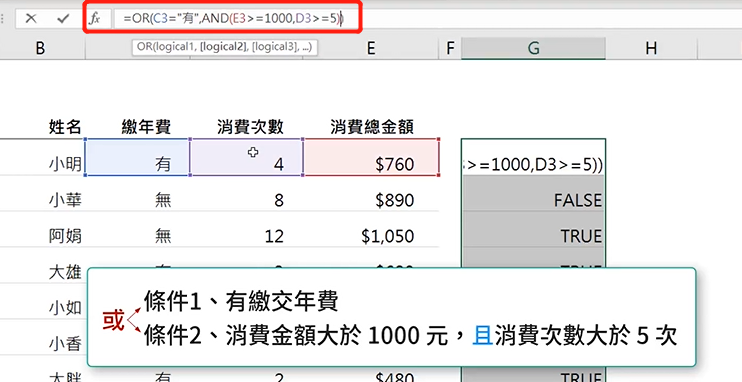
Task: Select column G header
Action: pyautogui.click(x=533, y=48)
